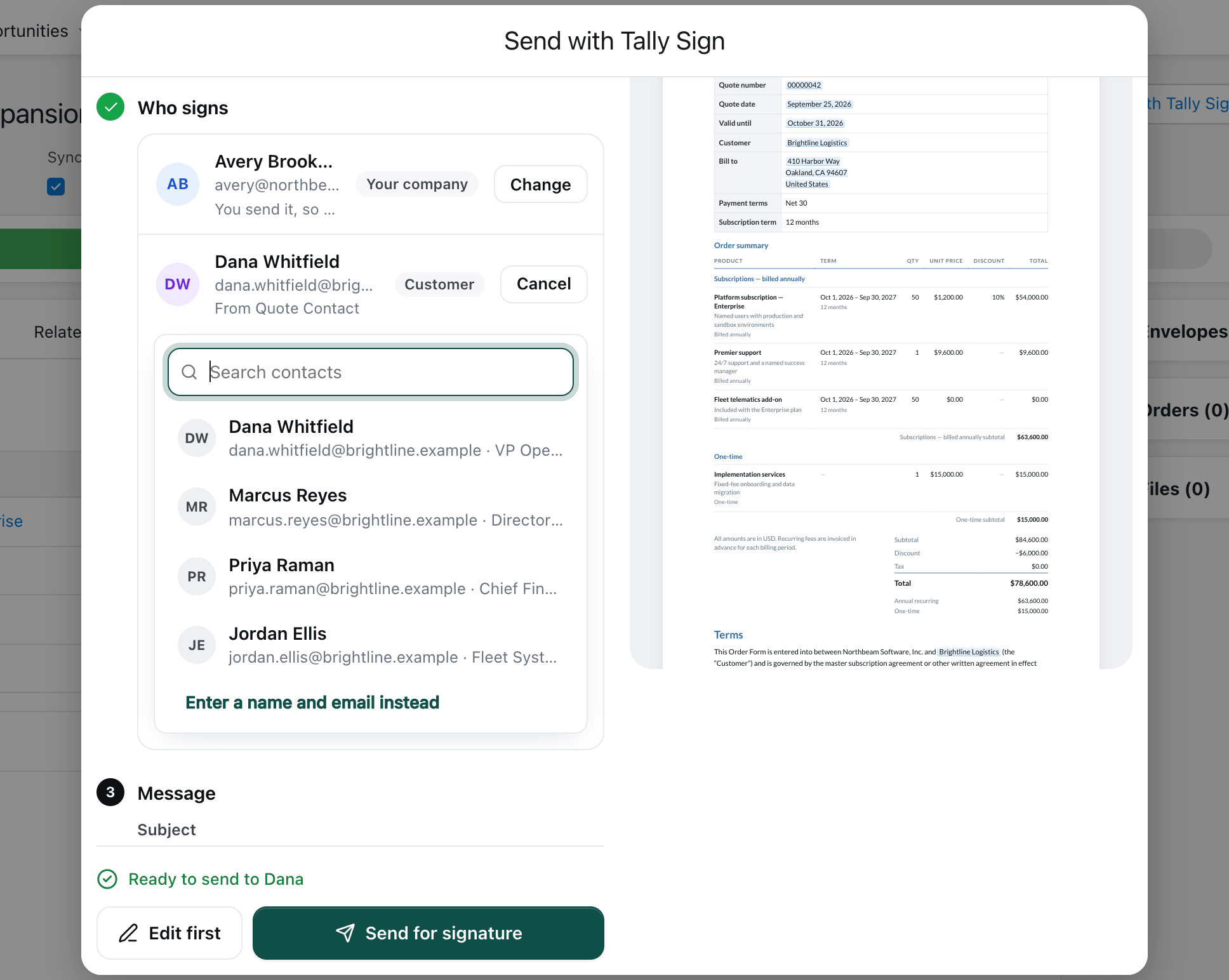Click Enter a name and email instead

click(312, 703)
